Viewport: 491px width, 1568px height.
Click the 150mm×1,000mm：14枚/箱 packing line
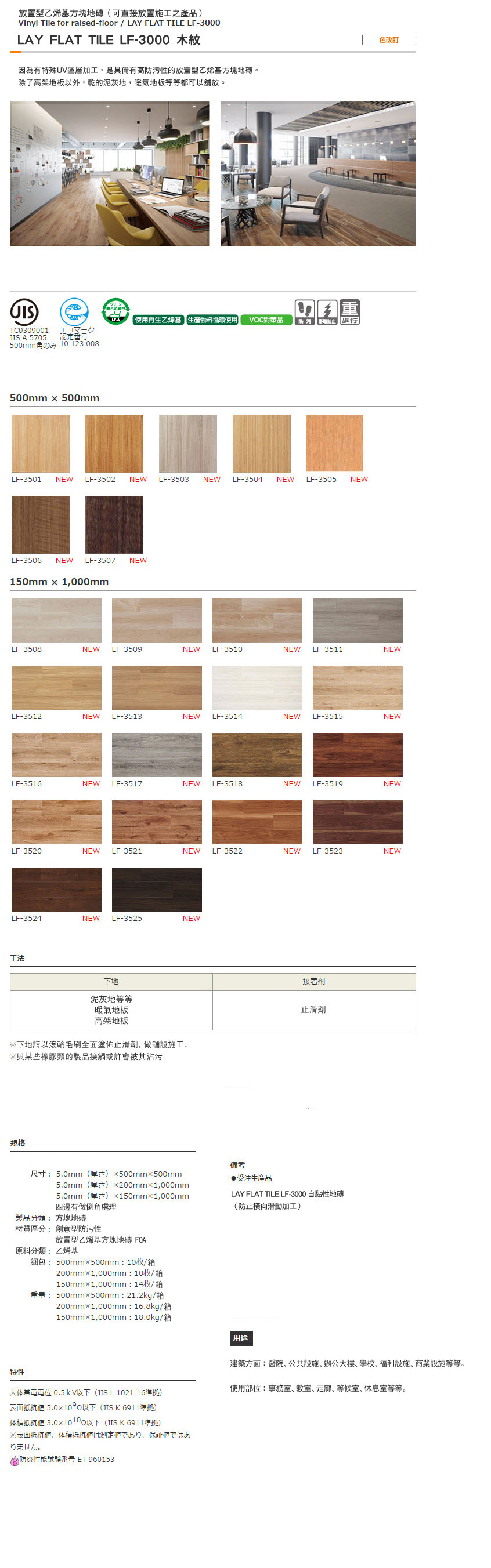click(x=109, y=1284)
